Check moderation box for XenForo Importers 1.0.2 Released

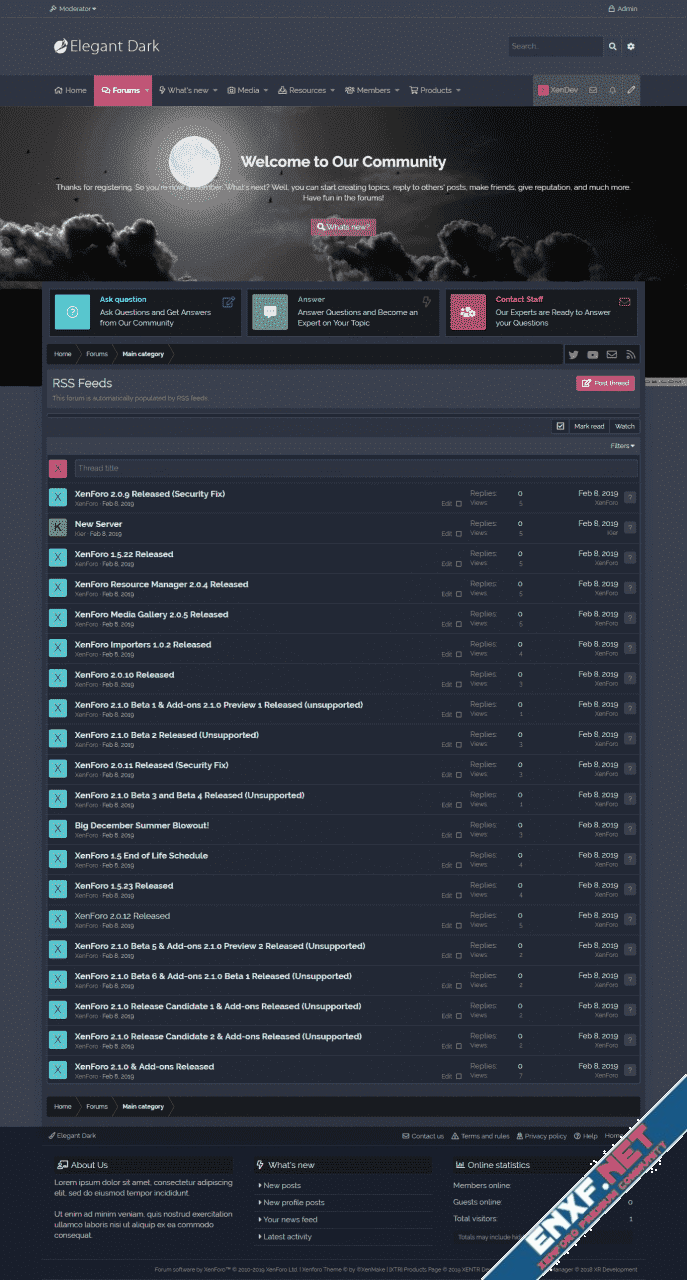(459, 654)
